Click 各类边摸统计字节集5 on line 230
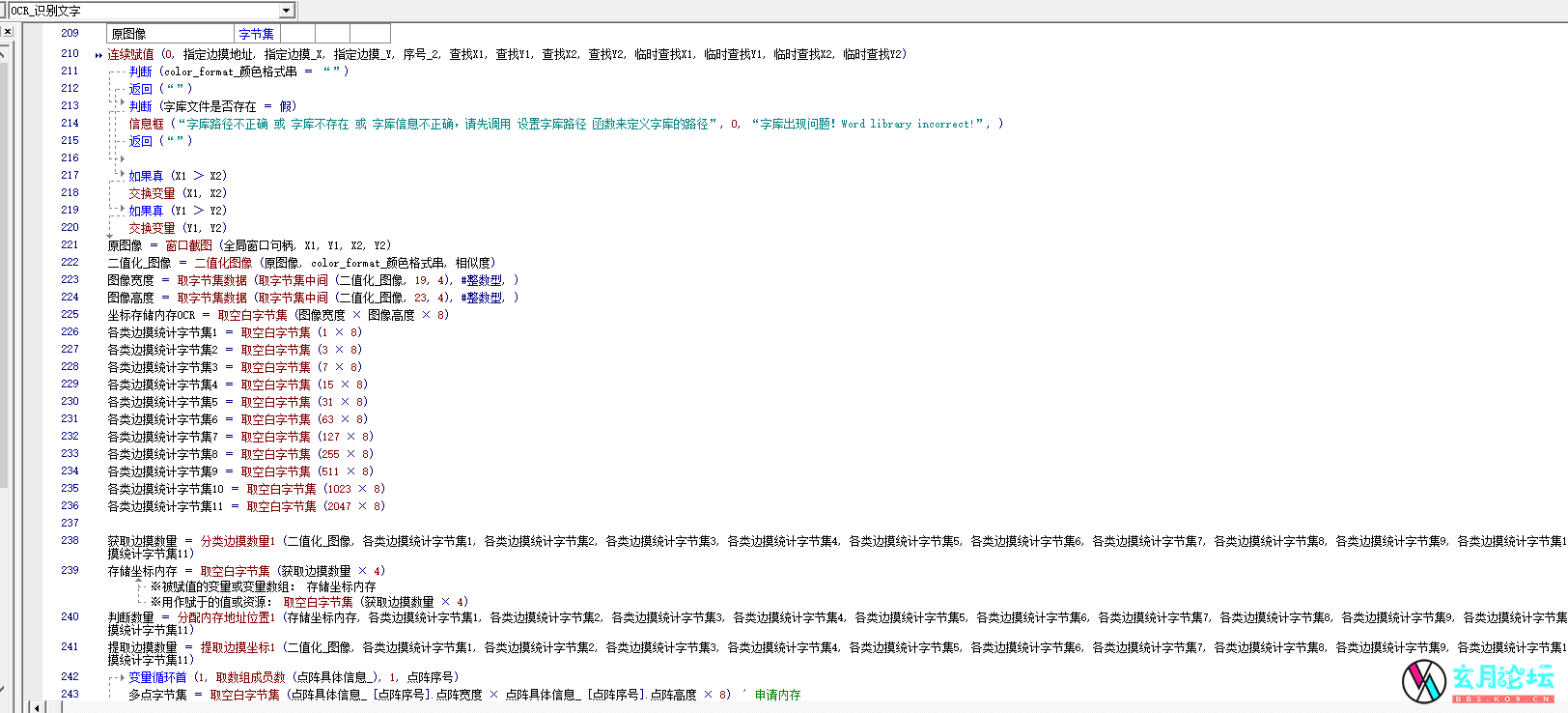Screen dimensions: 1568x713 click(163, 402)
